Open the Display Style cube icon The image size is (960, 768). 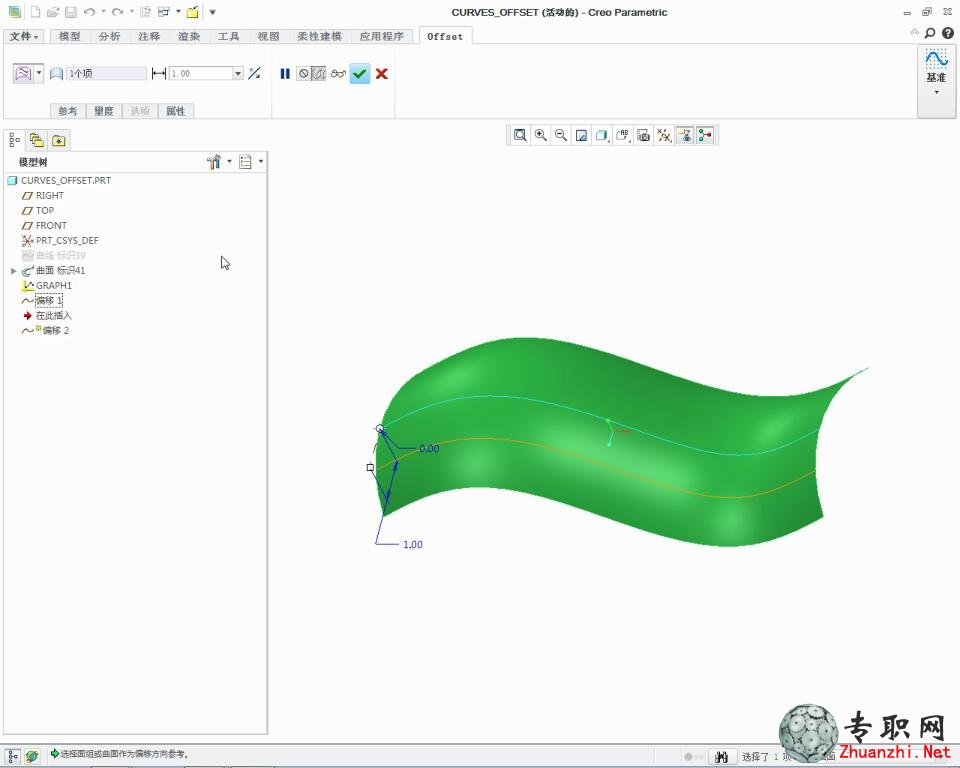(x=601, y=135)
